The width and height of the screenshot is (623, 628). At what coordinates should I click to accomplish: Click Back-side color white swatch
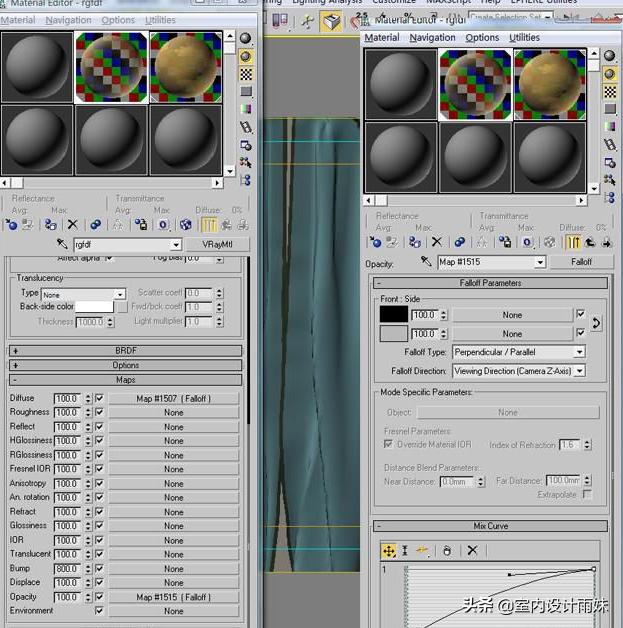(x=94, y=306)
